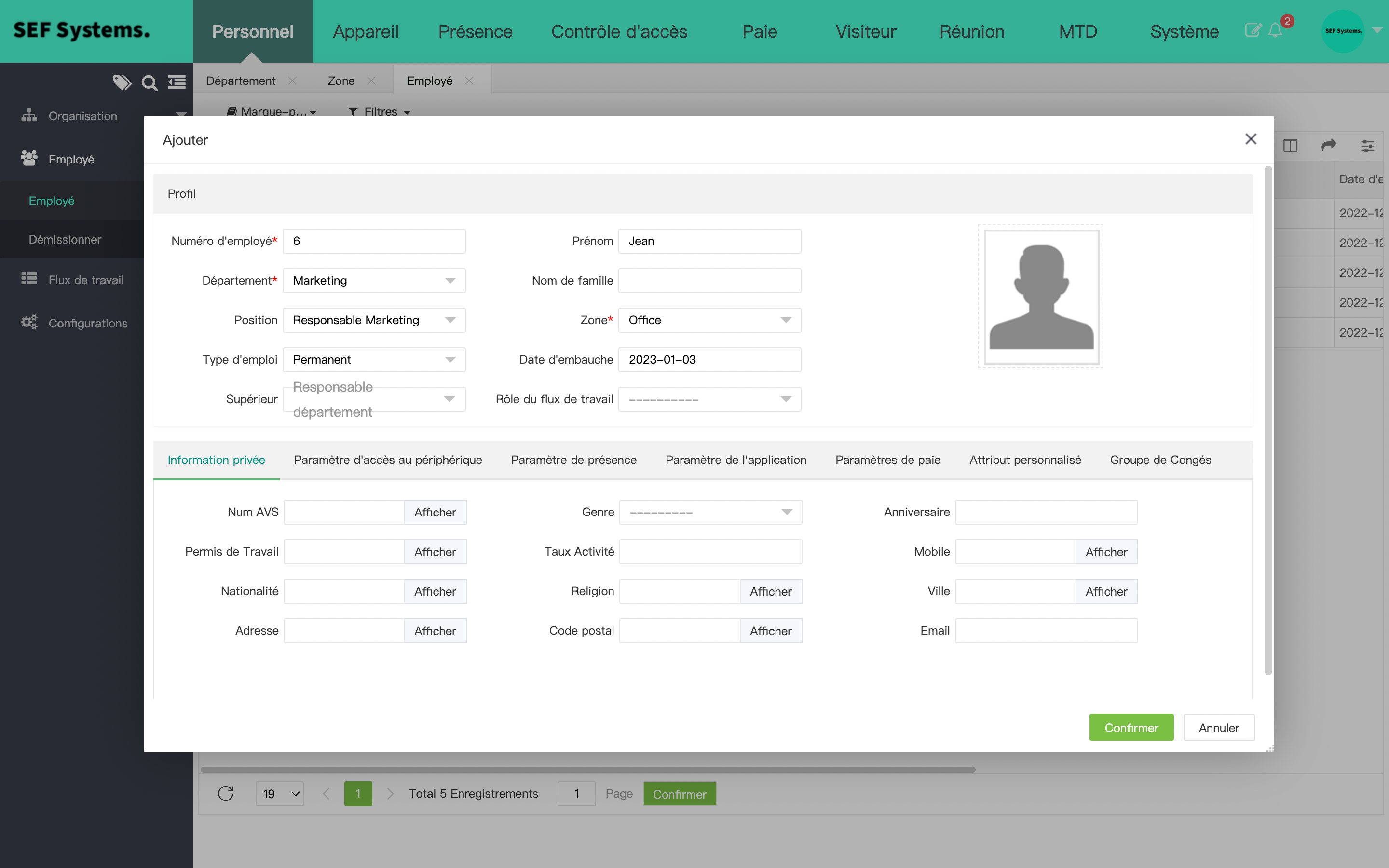The height and width of the screenshot is (868, 1389).
Task: Click the sidebar search magnifier icon
Action: coord(149,83)
